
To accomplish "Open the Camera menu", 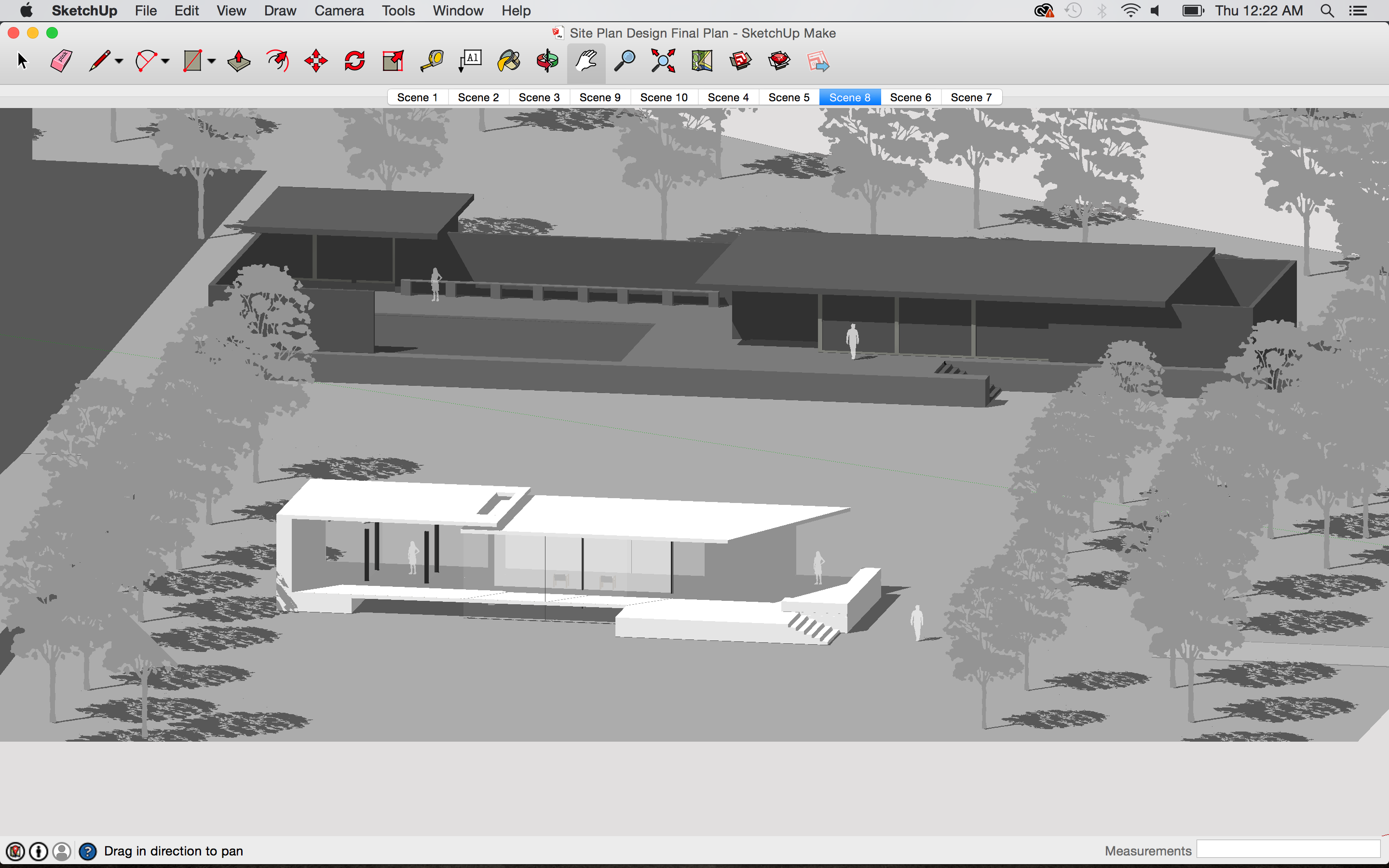I will coord(339,10).
